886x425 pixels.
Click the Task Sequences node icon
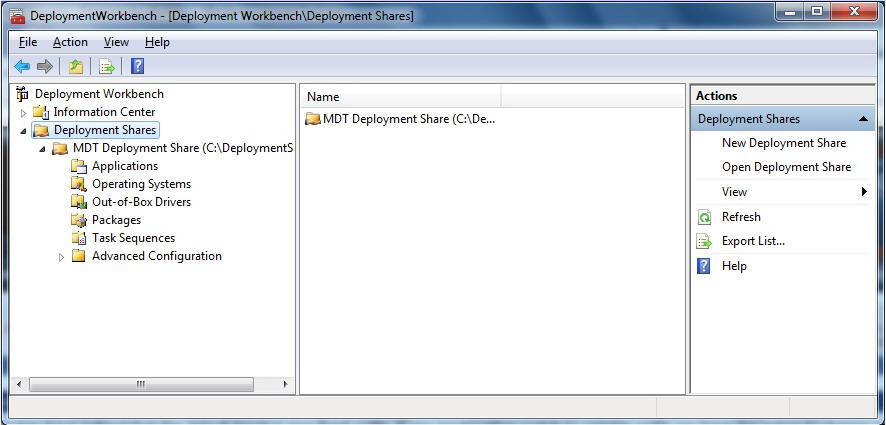click(x=79, y=238)
